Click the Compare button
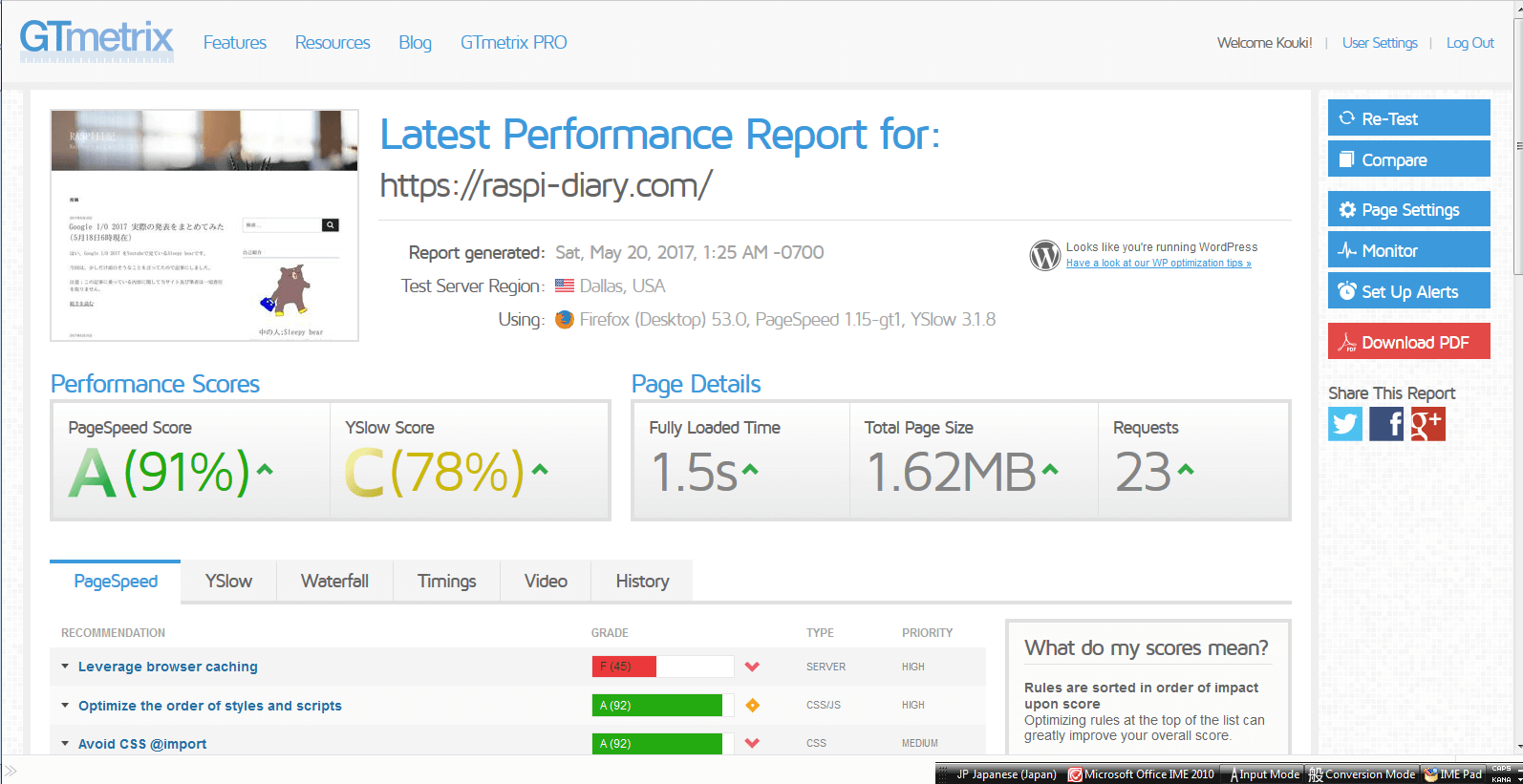1523x784 pixels. 1408,159
